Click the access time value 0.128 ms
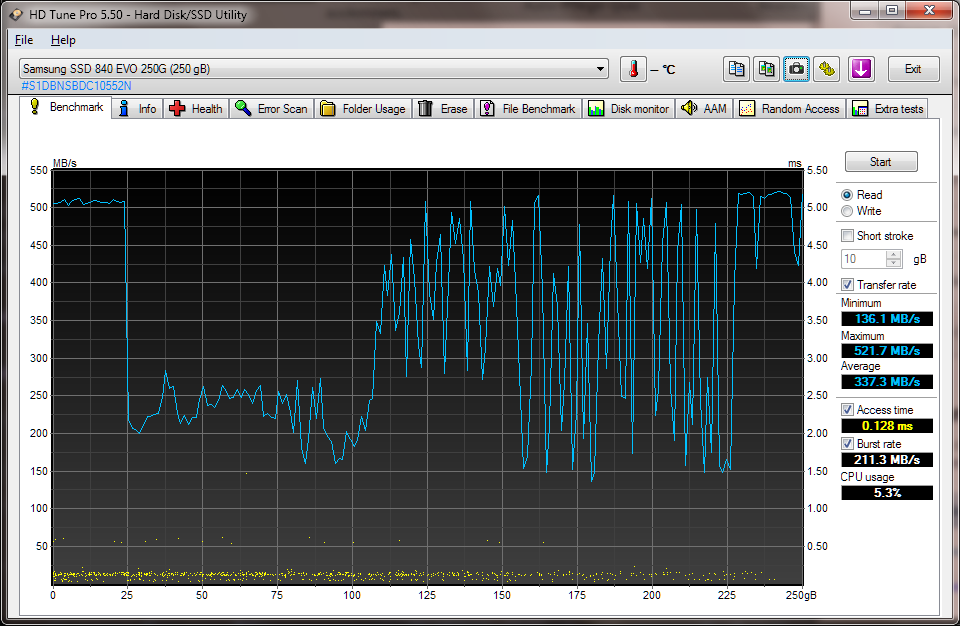Viewport: 960px width, 626px height. tap(887, 426)
